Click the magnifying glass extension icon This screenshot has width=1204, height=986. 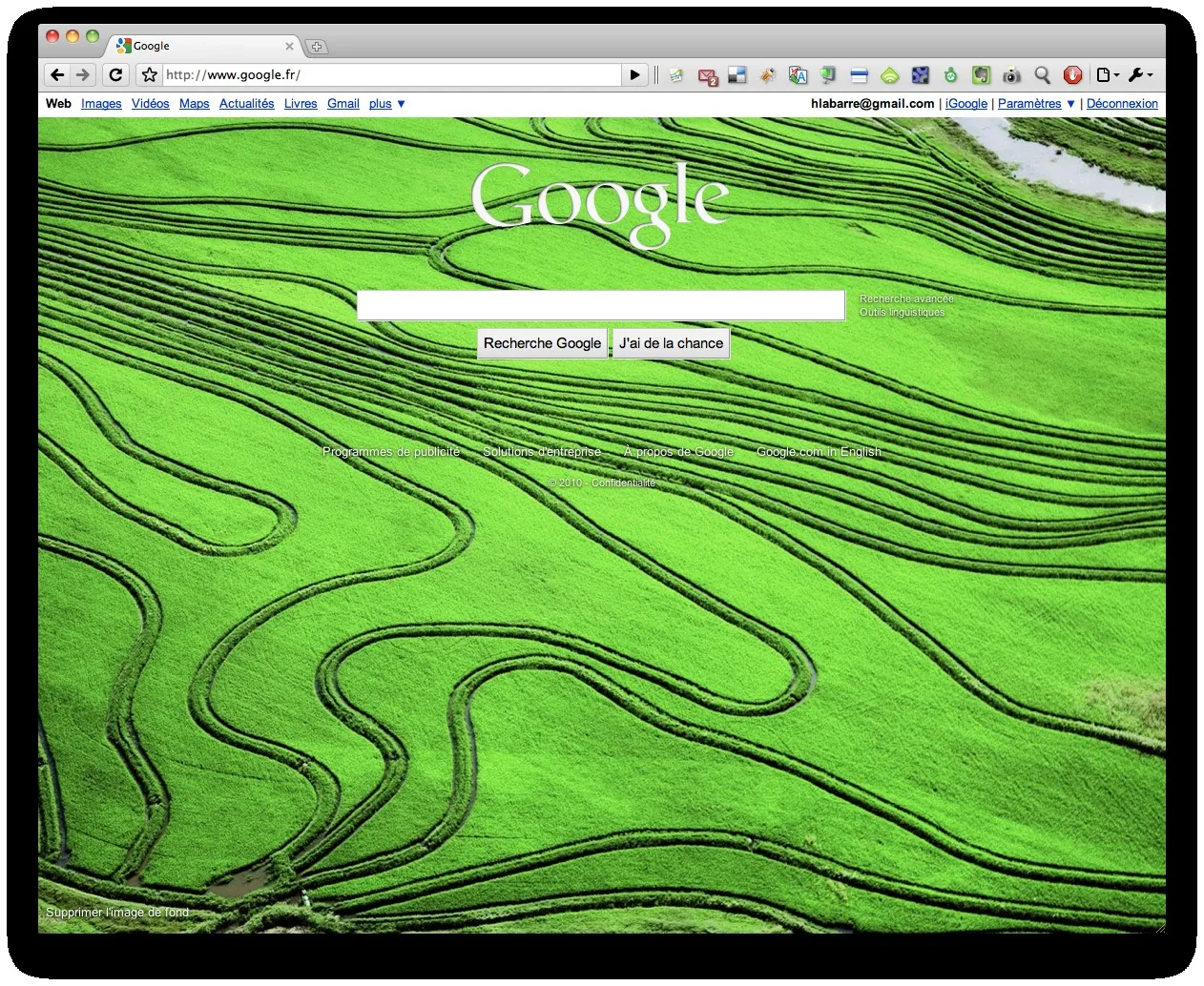point(1042,74)
